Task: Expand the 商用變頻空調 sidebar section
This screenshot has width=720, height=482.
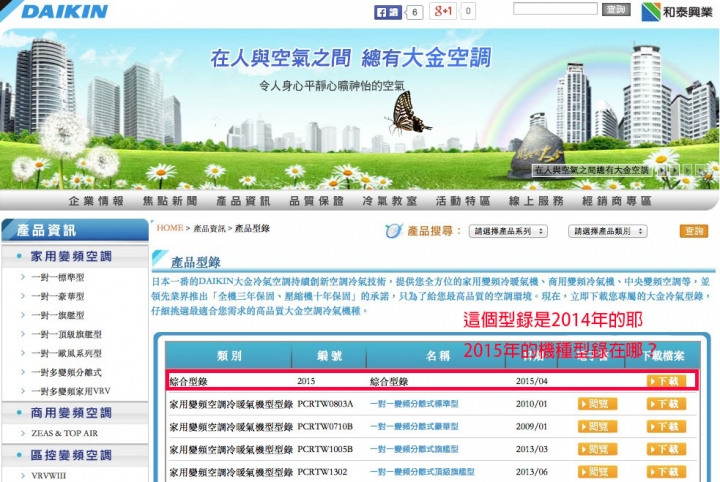Action: 71,413
